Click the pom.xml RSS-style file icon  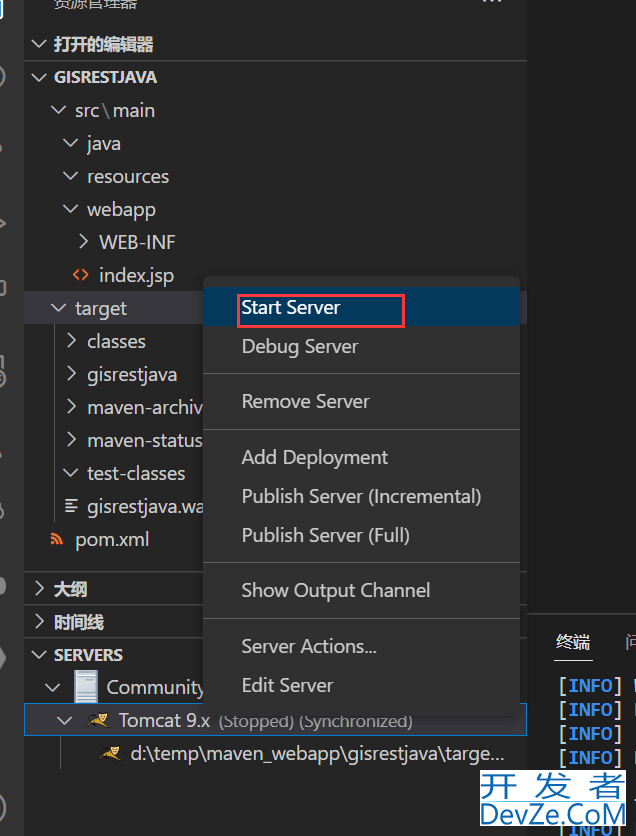pyautogui.click(x=57, y=539)
